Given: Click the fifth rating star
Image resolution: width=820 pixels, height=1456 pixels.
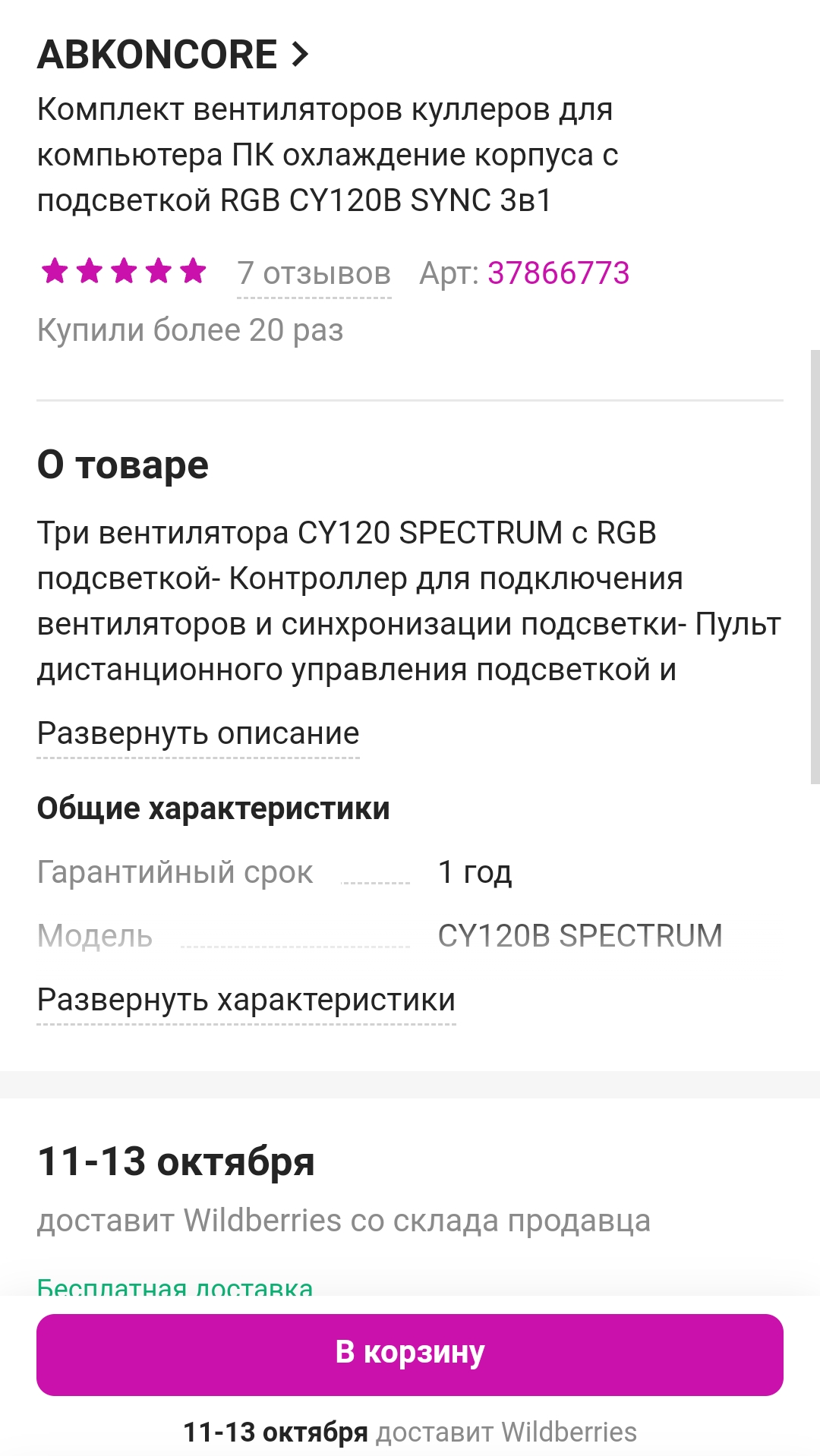Looking at the screenshot, I should [194, 270].
